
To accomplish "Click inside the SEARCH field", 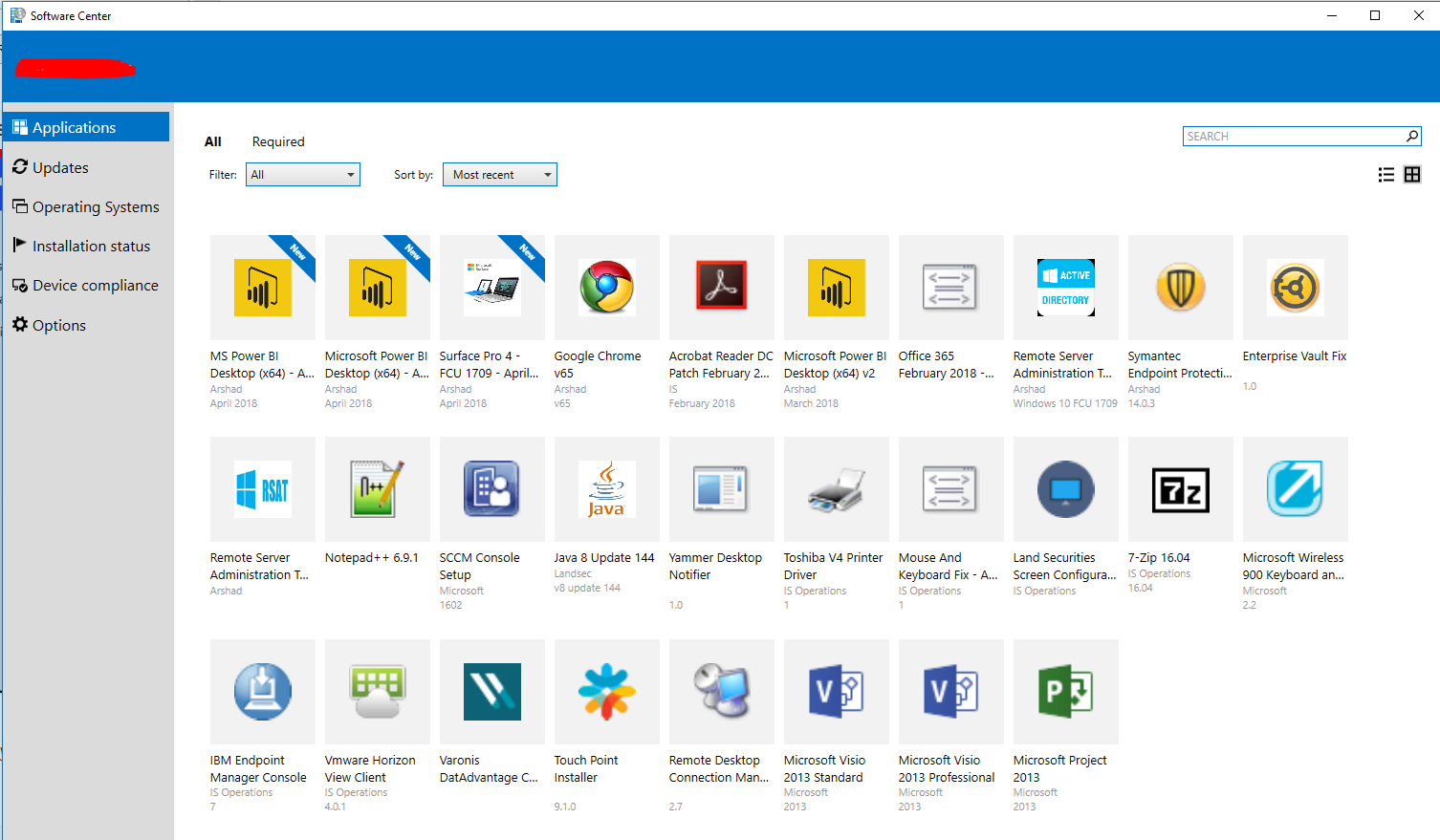I will coord(1293,137).
